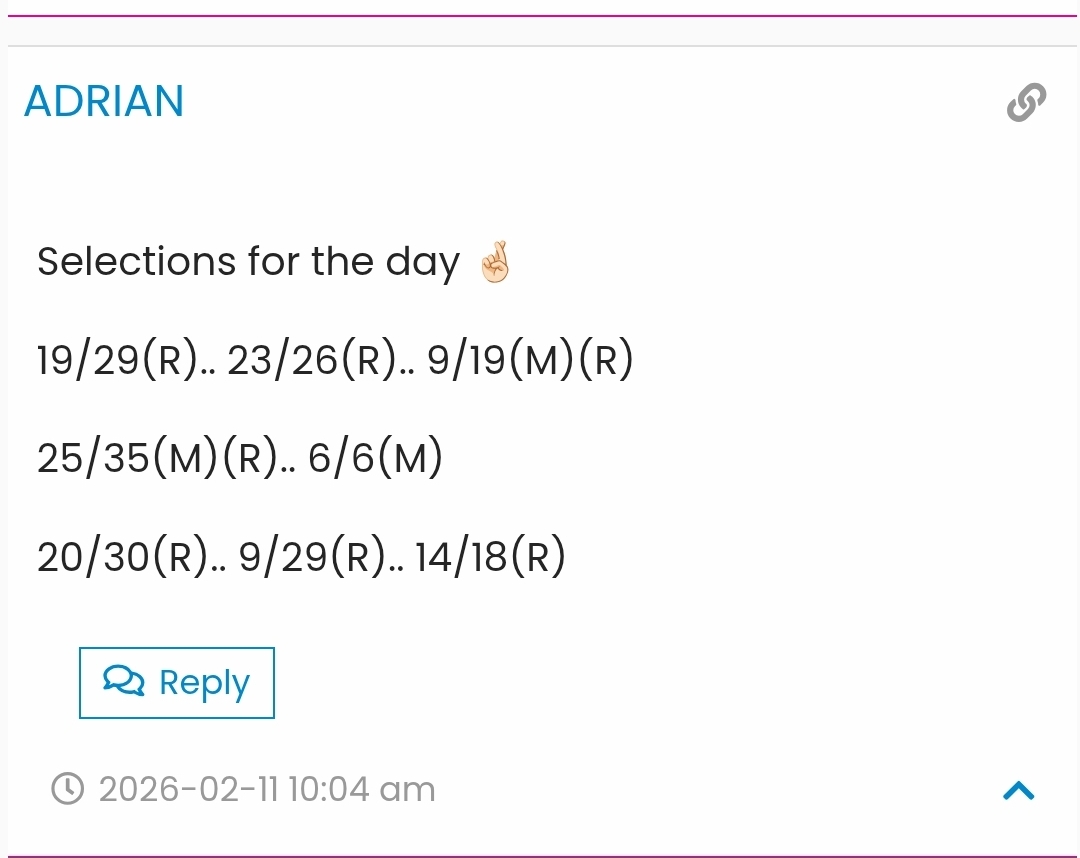
Task: Click the purple divider line above the post
Action: [540, 16]
